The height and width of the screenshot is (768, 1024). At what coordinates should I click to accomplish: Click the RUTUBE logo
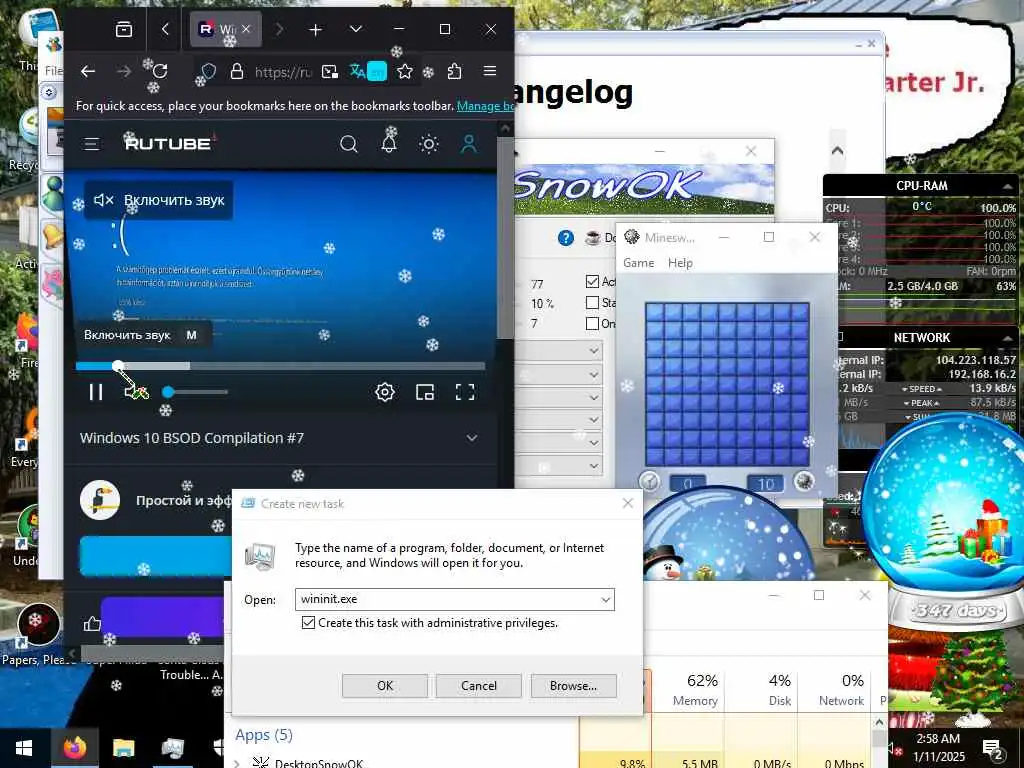click(168, 143)
